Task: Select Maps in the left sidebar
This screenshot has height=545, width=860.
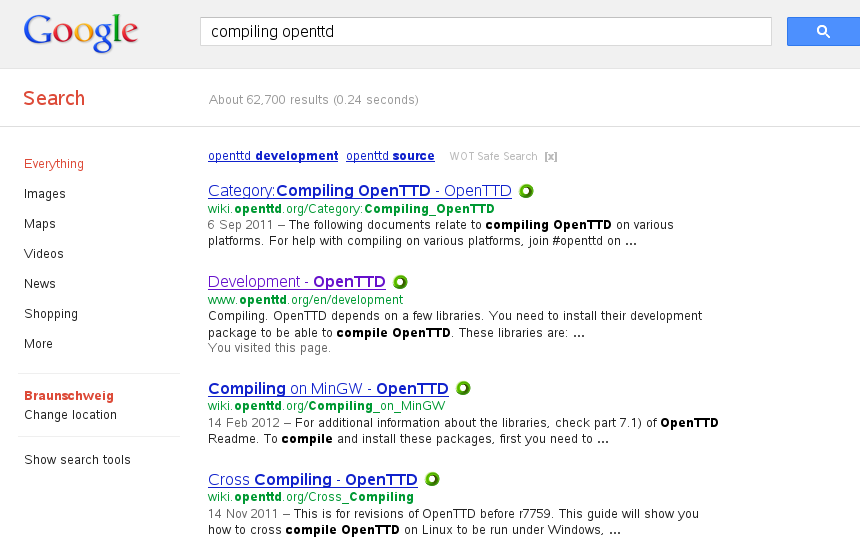Action: click(40, 224)
